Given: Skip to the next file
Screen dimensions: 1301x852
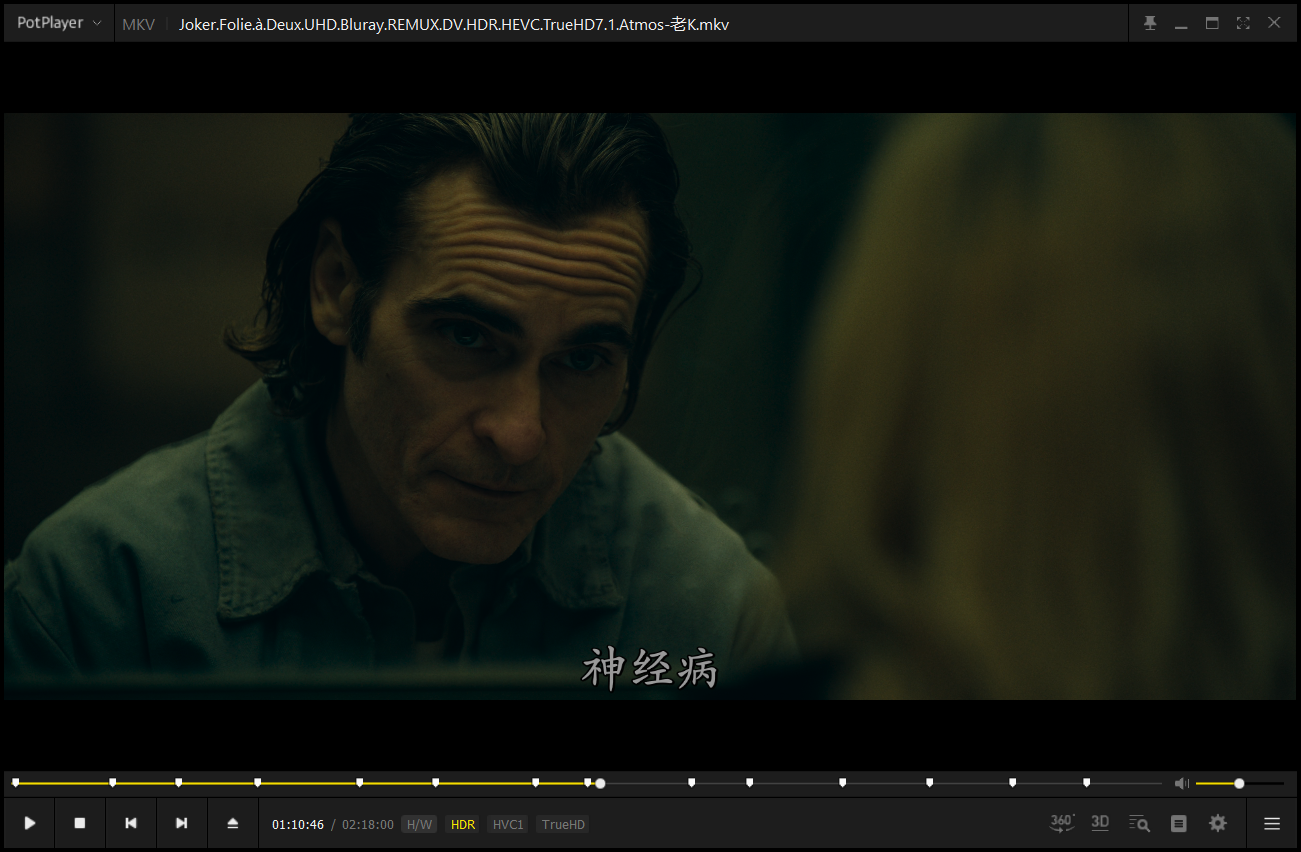Looking at the screenshot, I should pos(182,823).
